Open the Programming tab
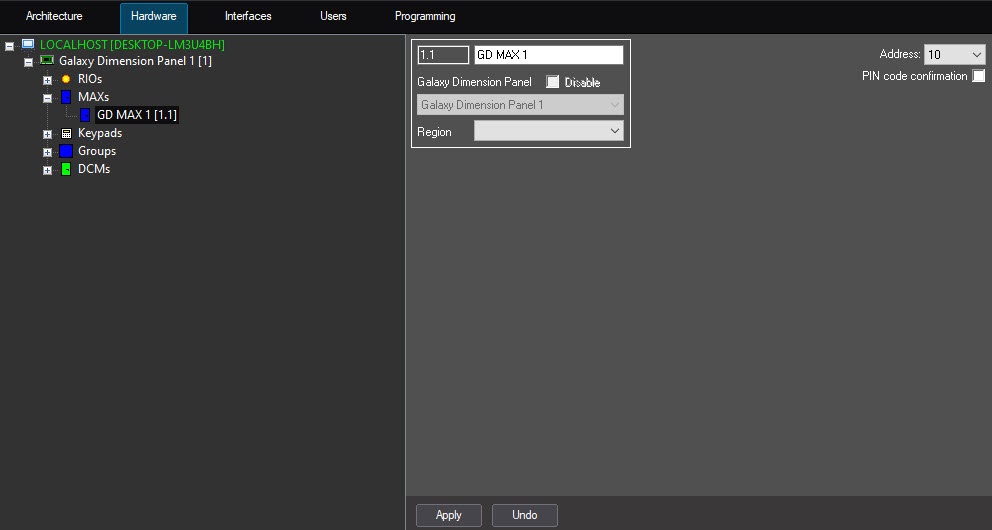This screenshot has width=992, height=530. [x=425, y=16]
